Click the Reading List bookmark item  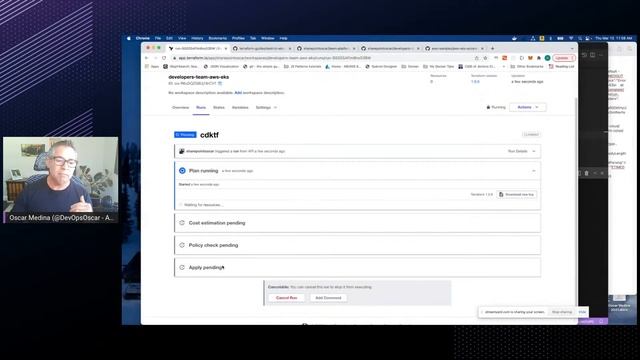[x=562, y=66]
